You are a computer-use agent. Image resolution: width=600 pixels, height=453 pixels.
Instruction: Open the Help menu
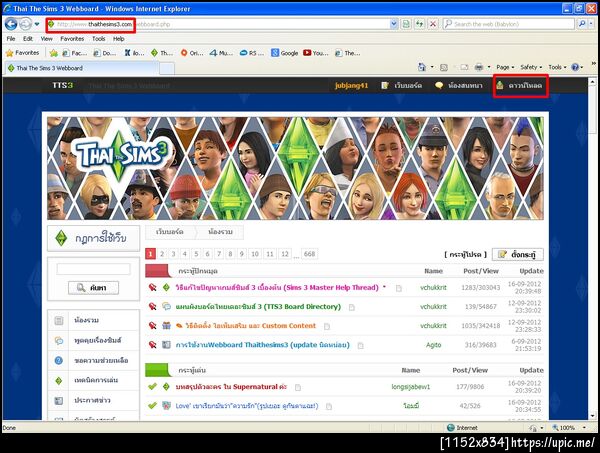(119, 39)
